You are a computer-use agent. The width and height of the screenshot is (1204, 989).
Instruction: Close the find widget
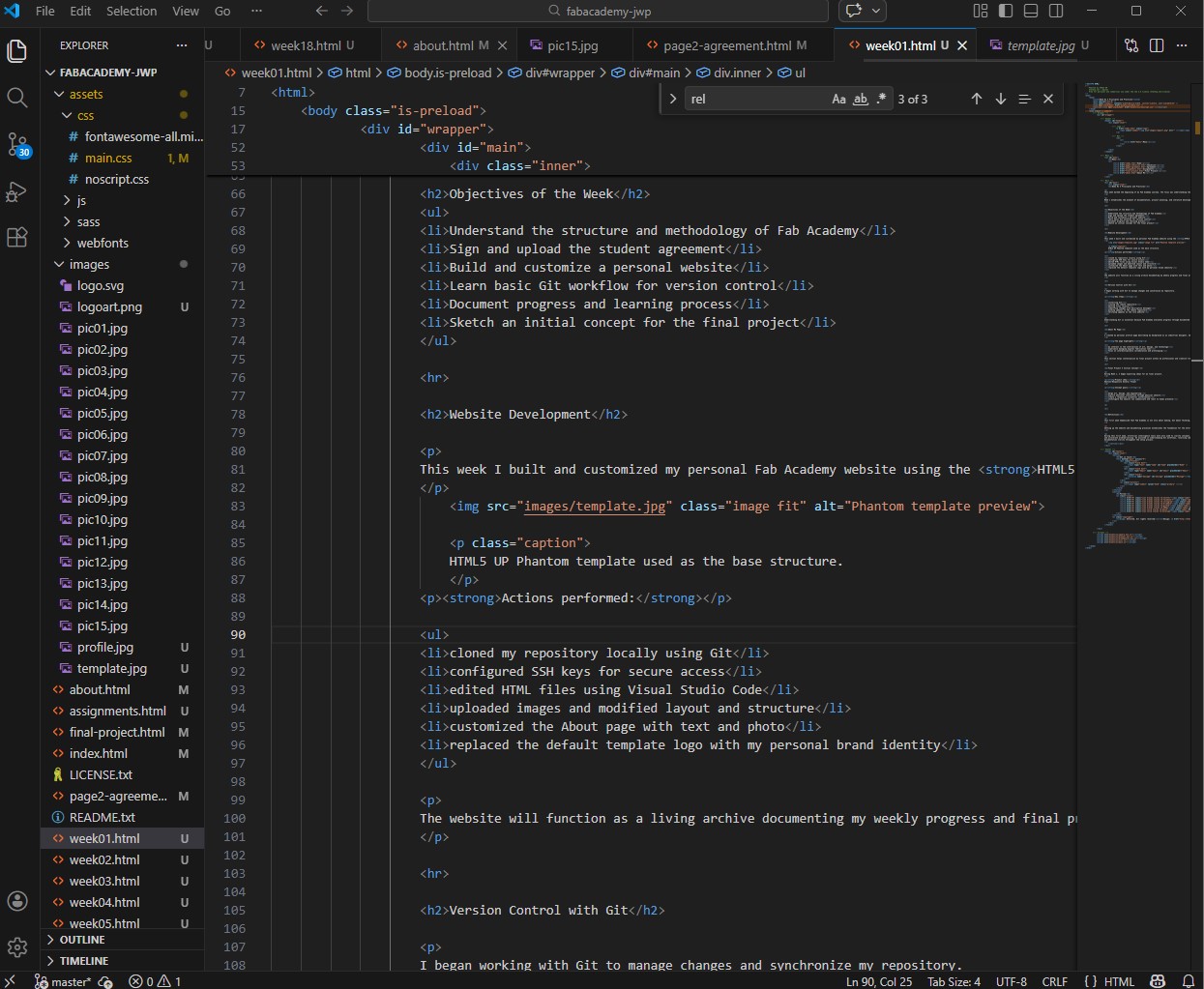pyautogui.click(x=1048, y=99)
